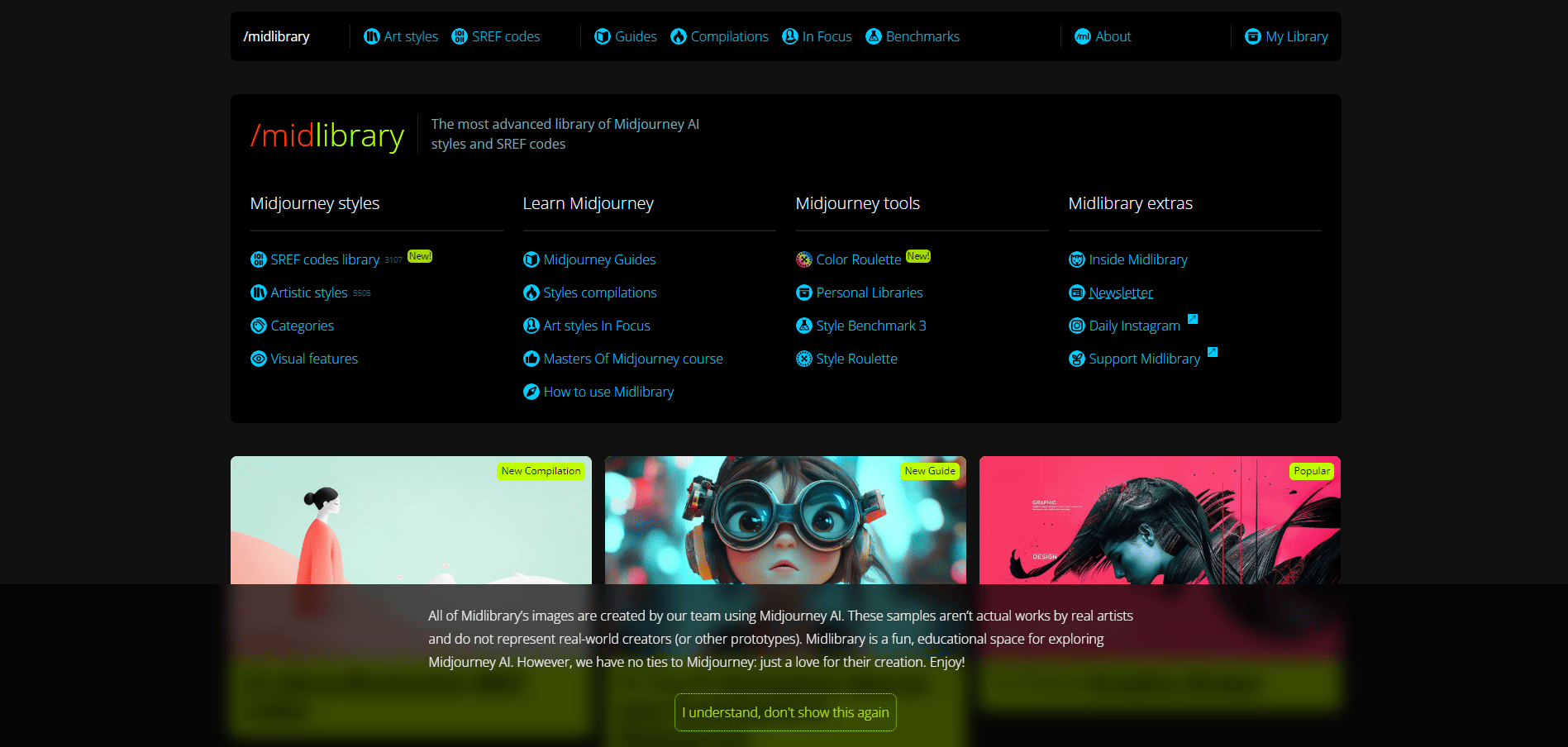1568x747 pixels.
Task: Click the 'Art styles In Focus' link text
Action: click(597, 326)
